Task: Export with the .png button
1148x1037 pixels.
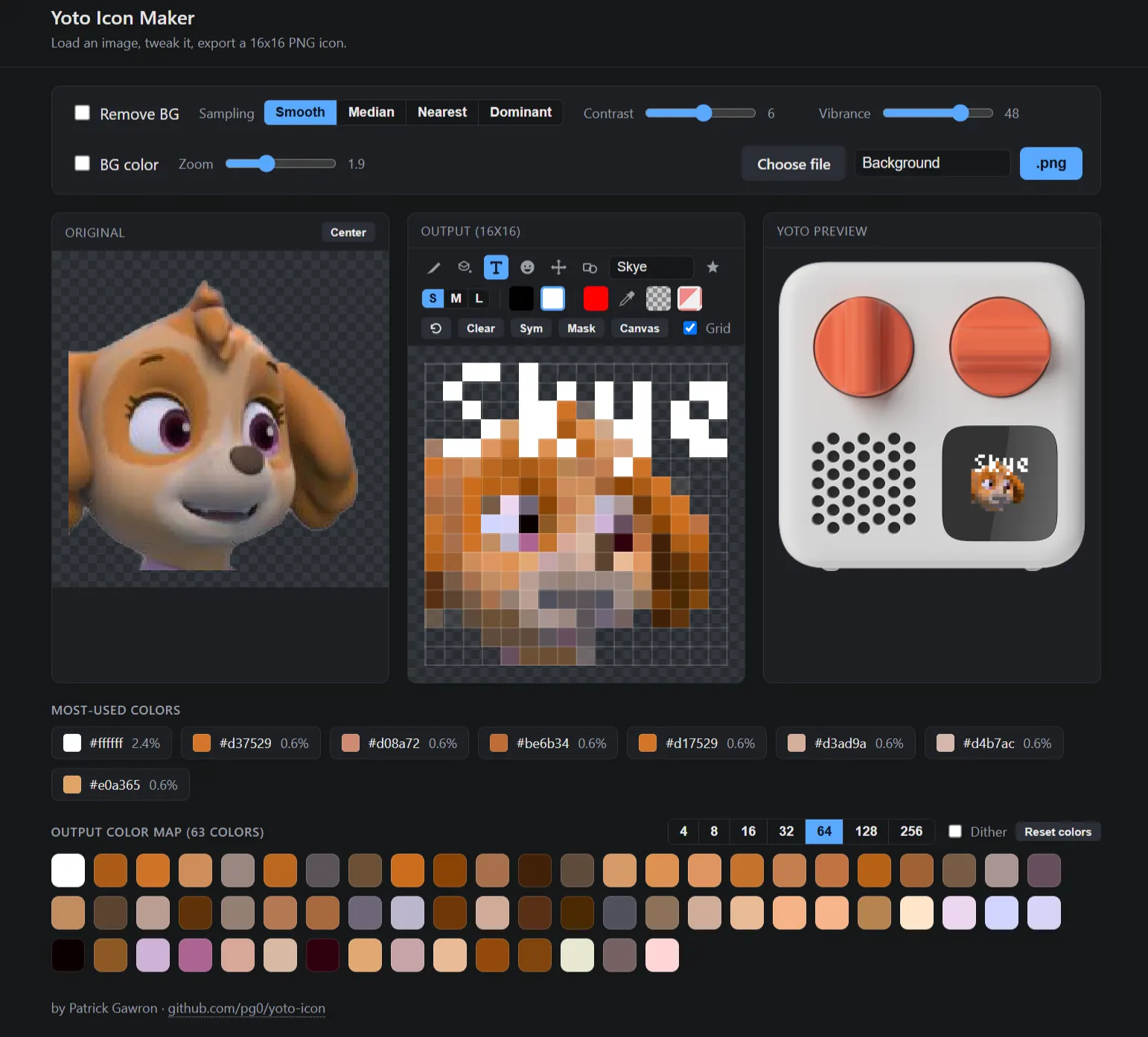Action: coord(1050,163)
